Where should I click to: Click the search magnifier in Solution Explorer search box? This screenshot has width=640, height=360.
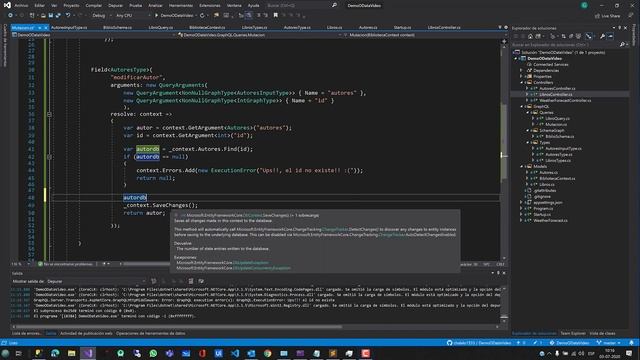click(622, 44)
